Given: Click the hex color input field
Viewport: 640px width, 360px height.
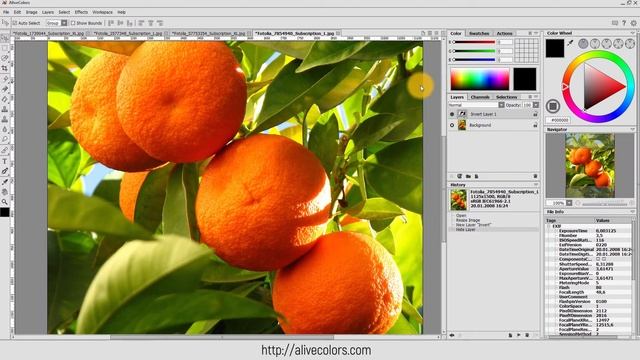Looking at the screenshot, I should pyautogui.click(x=558, y=120).
